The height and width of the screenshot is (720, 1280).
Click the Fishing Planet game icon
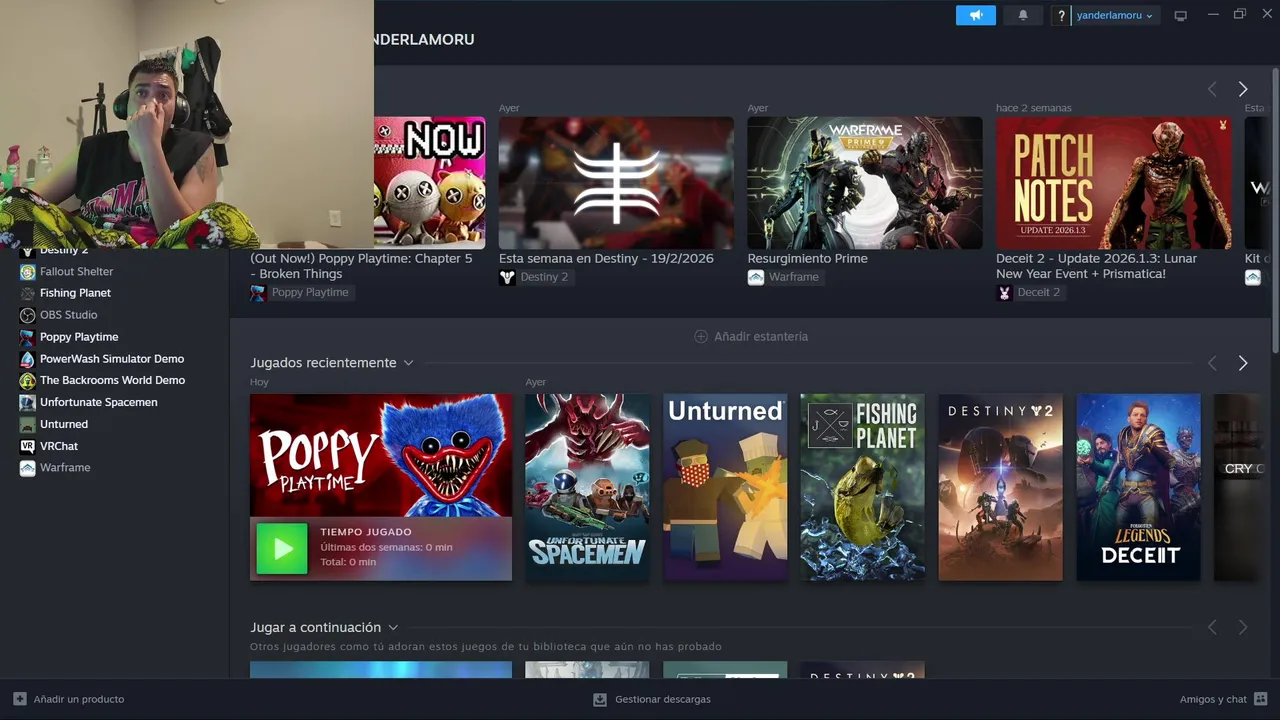(x=28, y=293)
